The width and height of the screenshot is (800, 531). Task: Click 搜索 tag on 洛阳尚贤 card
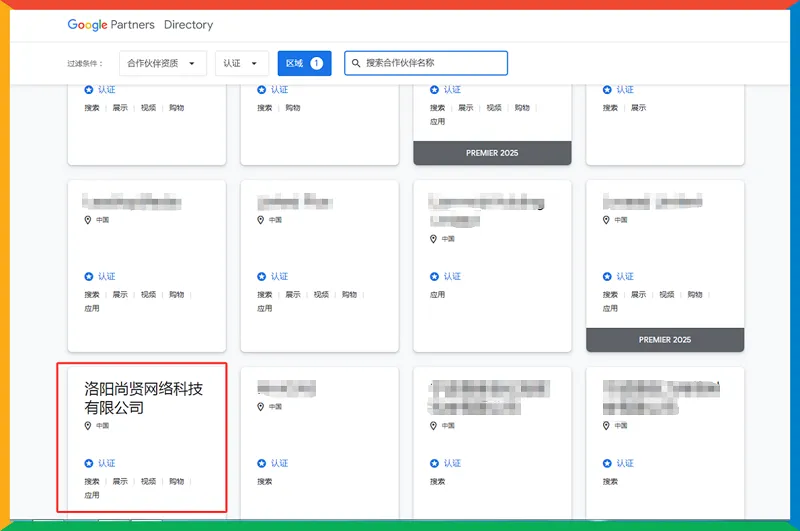92,481
